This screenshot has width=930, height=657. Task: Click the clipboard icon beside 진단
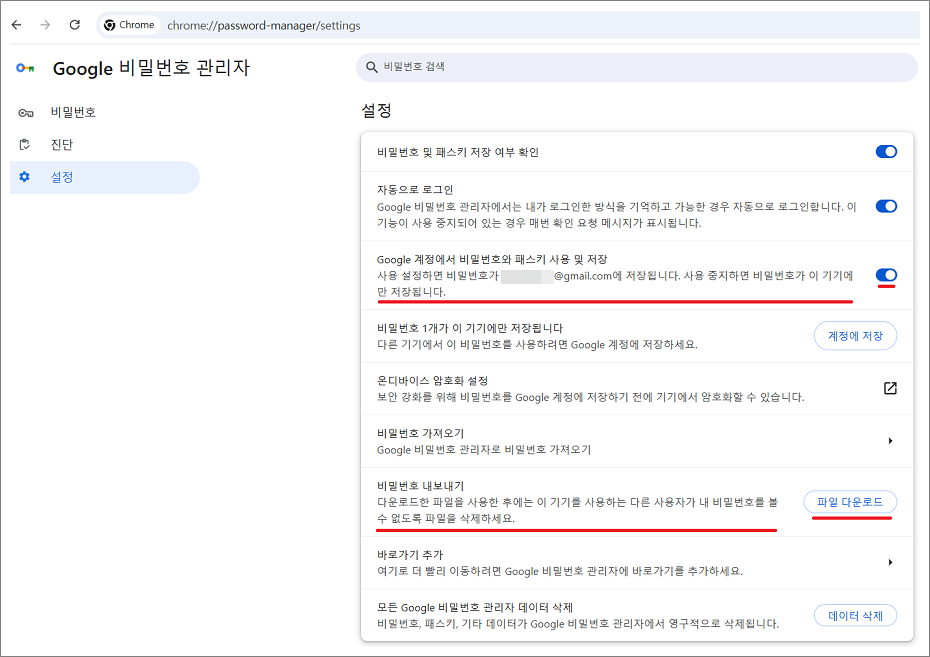point(25,145)
